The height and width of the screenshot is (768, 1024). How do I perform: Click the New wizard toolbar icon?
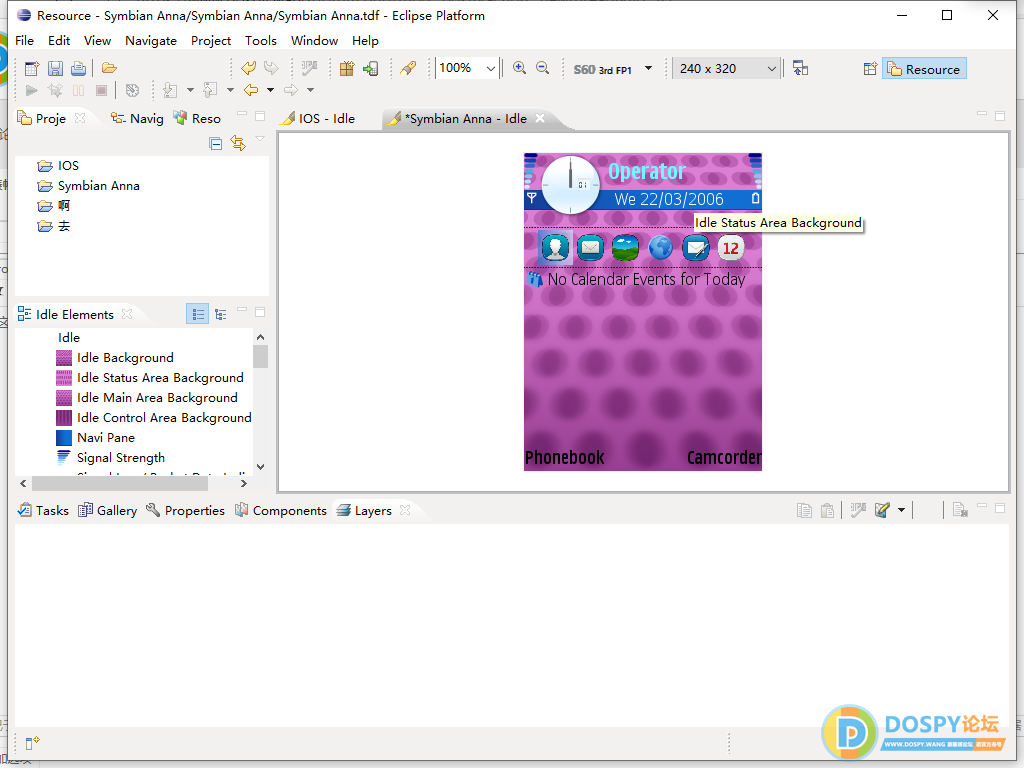(x=32, y=68)
